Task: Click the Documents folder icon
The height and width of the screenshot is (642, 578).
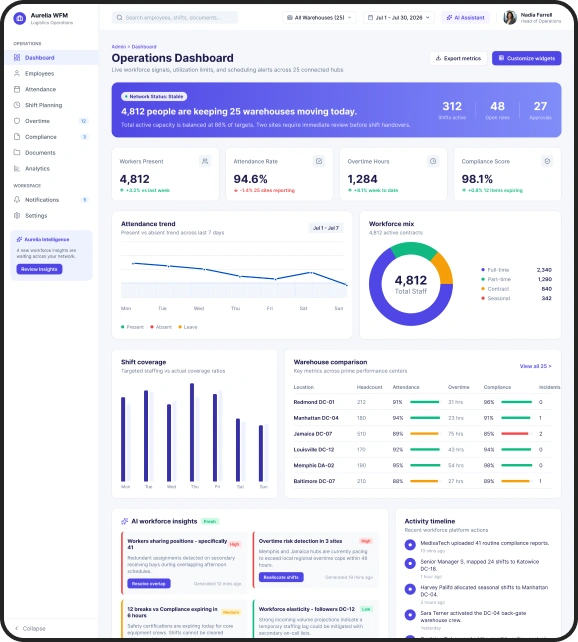Action: [x=17, y=152]
